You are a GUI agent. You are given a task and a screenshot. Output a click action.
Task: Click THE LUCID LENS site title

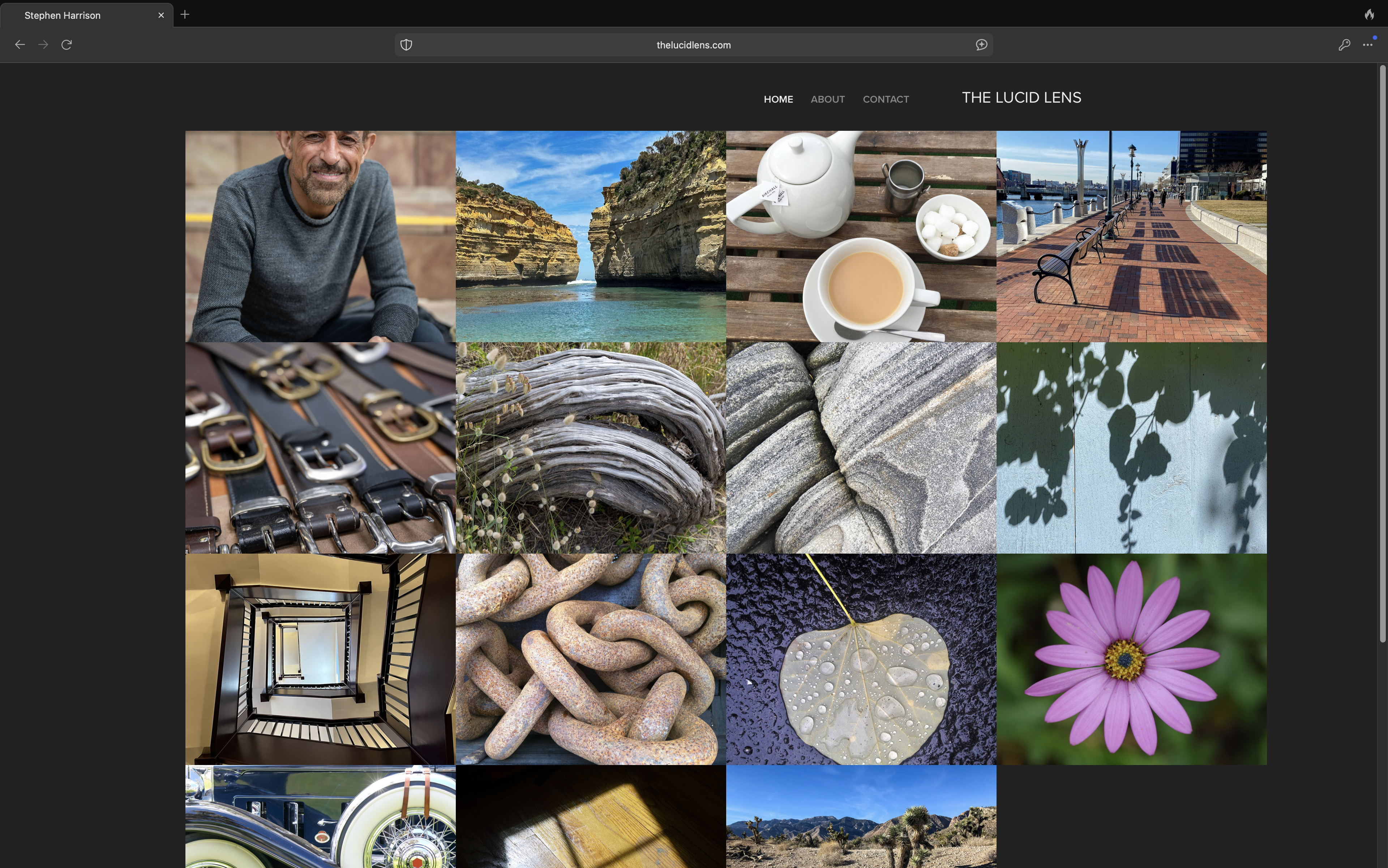(1021, 98)
